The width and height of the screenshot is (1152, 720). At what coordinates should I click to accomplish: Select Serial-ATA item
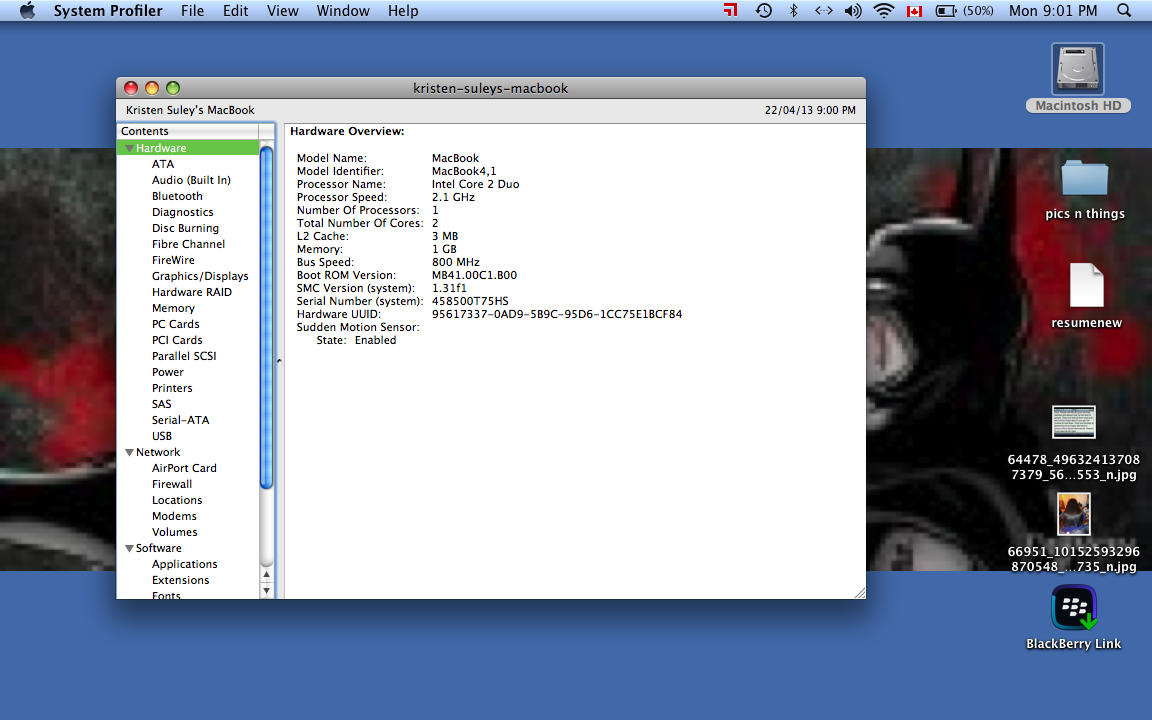click(181, 420)
